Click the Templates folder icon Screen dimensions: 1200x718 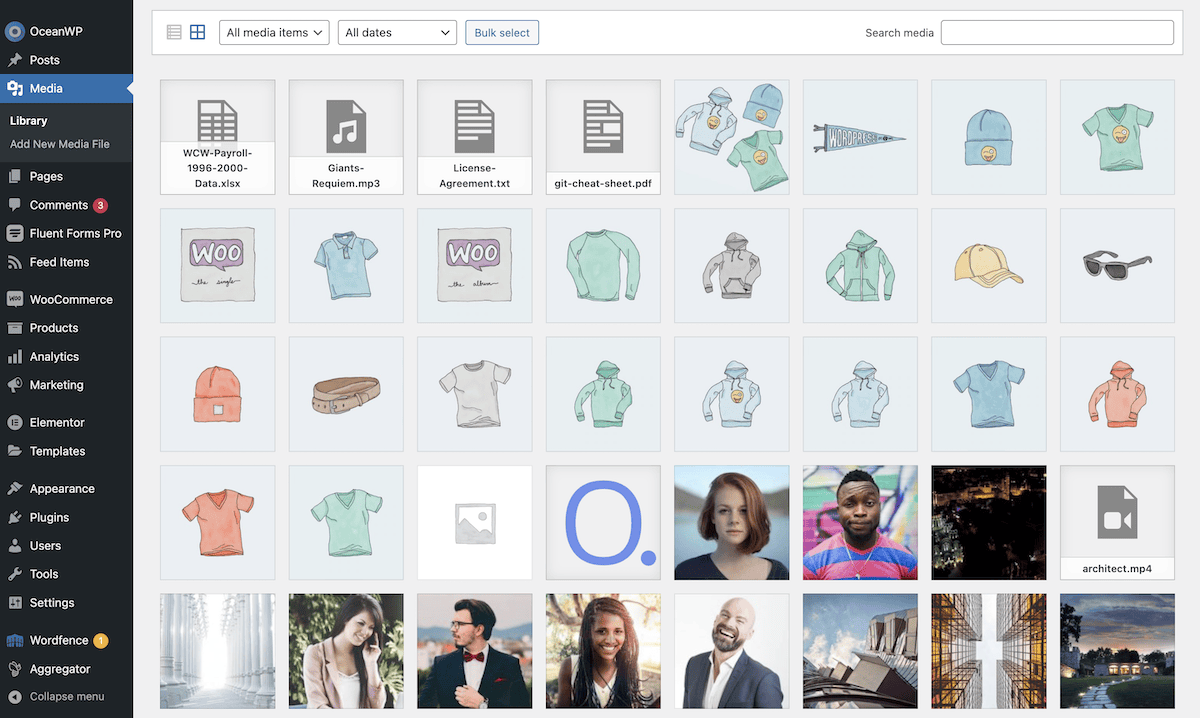[14, 451]
